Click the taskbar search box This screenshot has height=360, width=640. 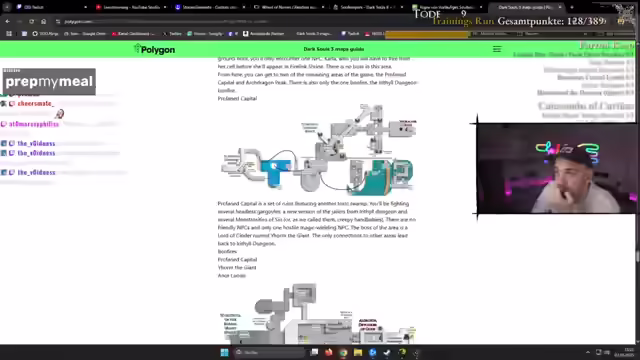click(269, 352)
